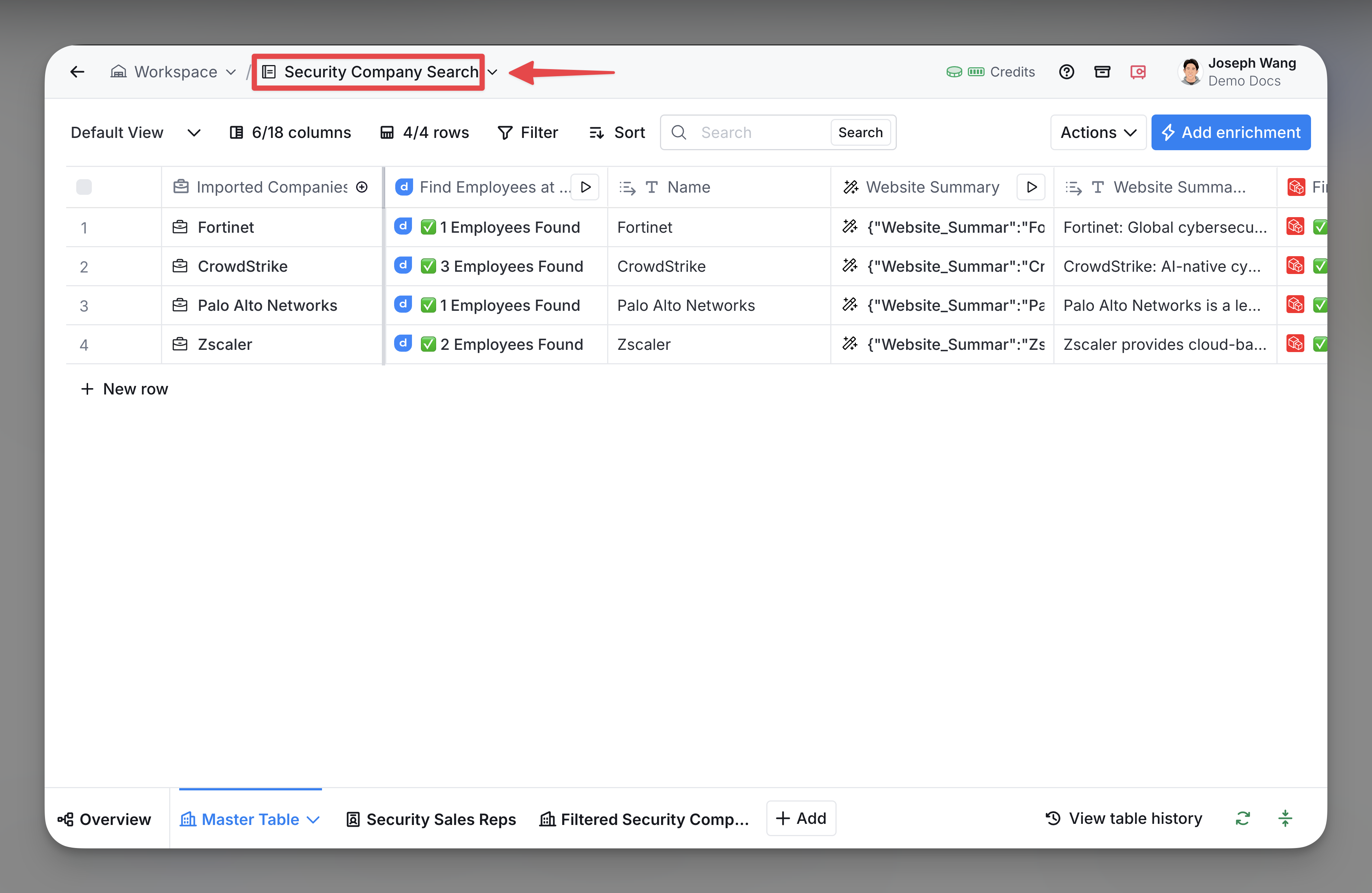Viewport: 1372px width, 893px height.
Task: Click the green refresh icon
Action: coord(1243,819)
